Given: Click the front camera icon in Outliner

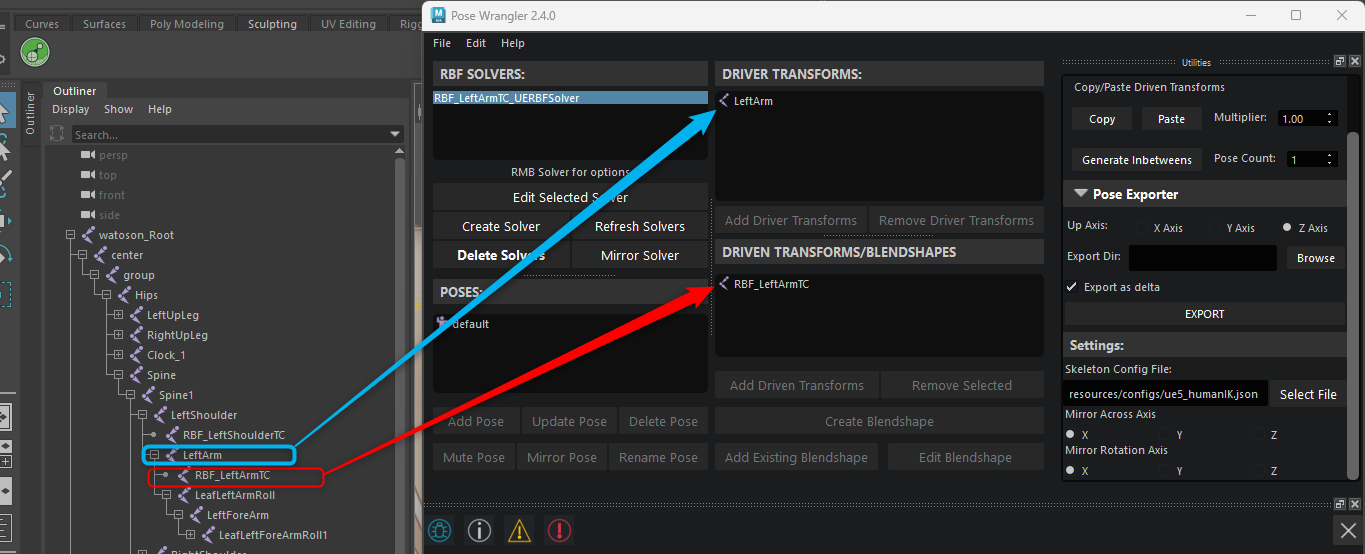Looking at the screenshot, I should [x=87, y=195].
